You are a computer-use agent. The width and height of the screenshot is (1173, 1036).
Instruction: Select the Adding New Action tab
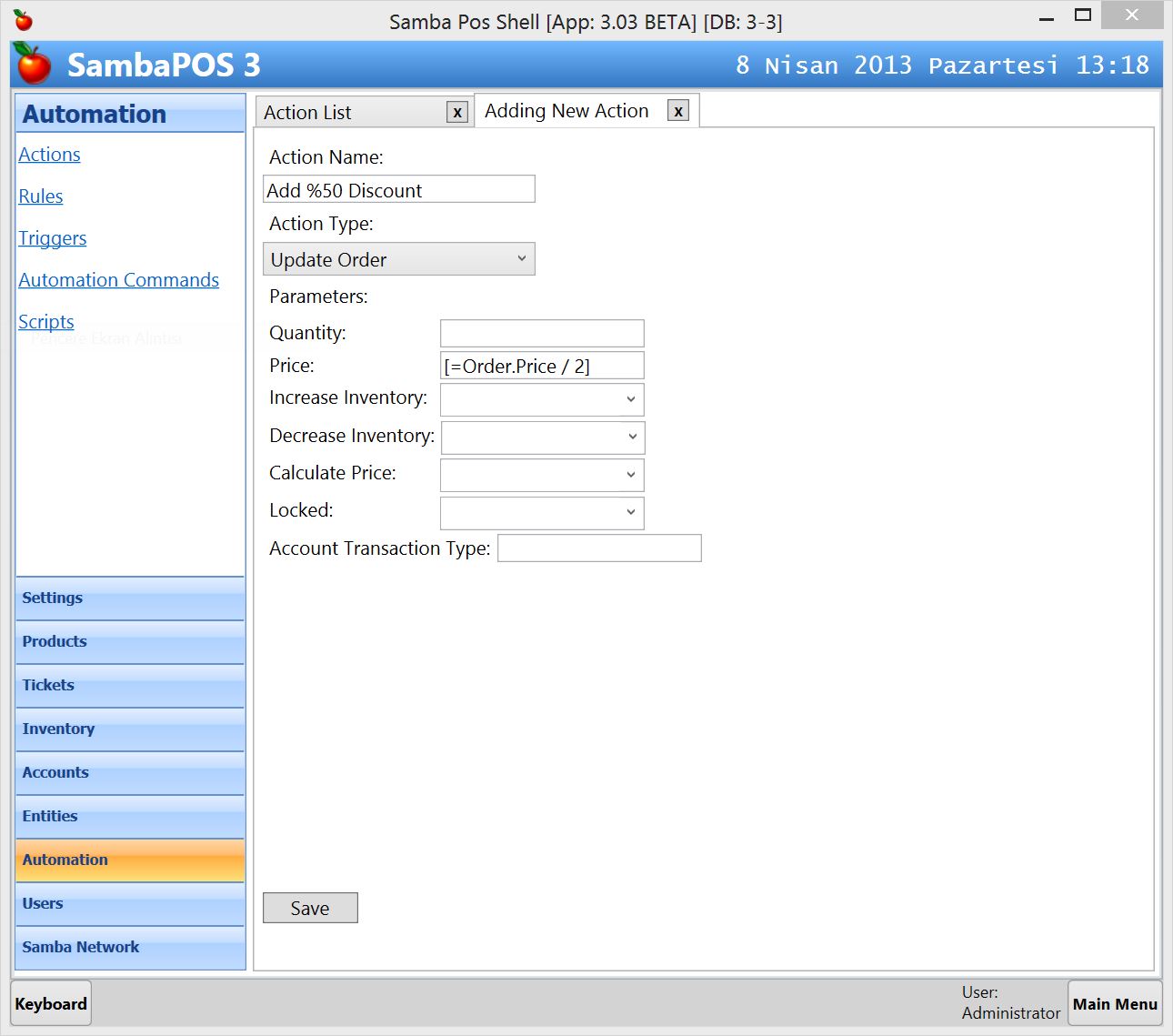pos(566,111)
